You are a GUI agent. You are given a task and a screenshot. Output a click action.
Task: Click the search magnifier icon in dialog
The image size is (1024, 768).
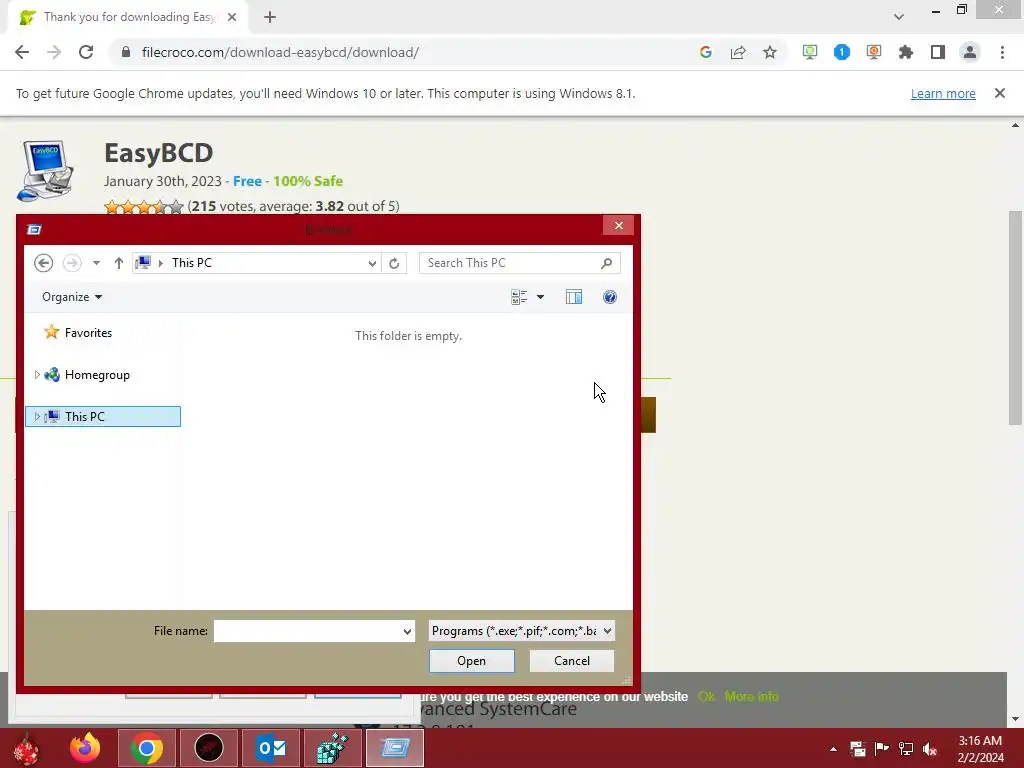(x=607, y=263)
